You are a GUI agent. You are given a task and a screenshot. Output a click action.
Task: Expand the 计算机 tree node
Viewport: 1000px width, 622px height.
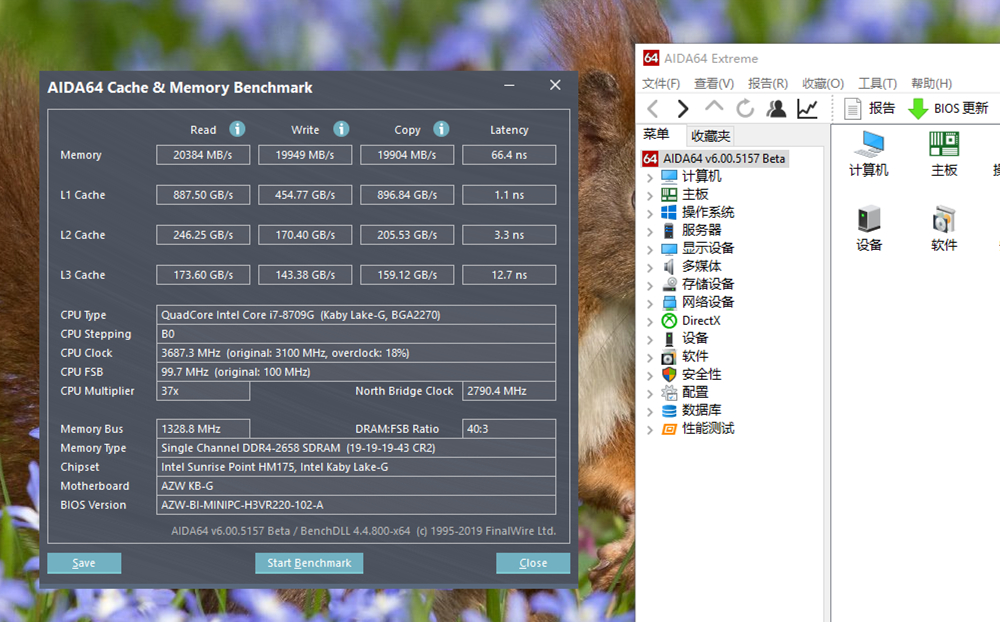[650, 177]
